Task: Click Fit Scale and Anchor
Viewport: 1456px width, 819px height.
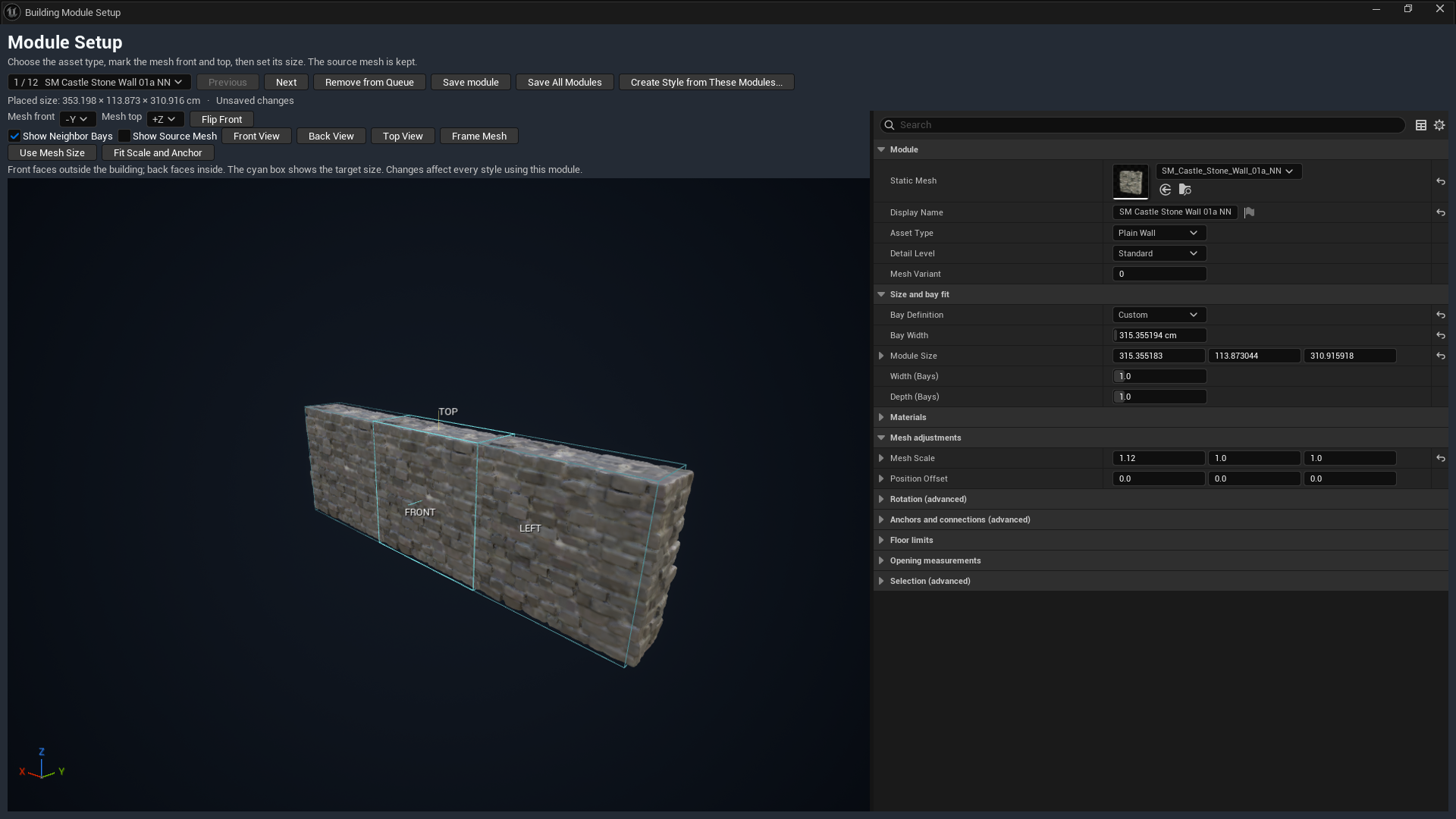Action: [158, 153]
